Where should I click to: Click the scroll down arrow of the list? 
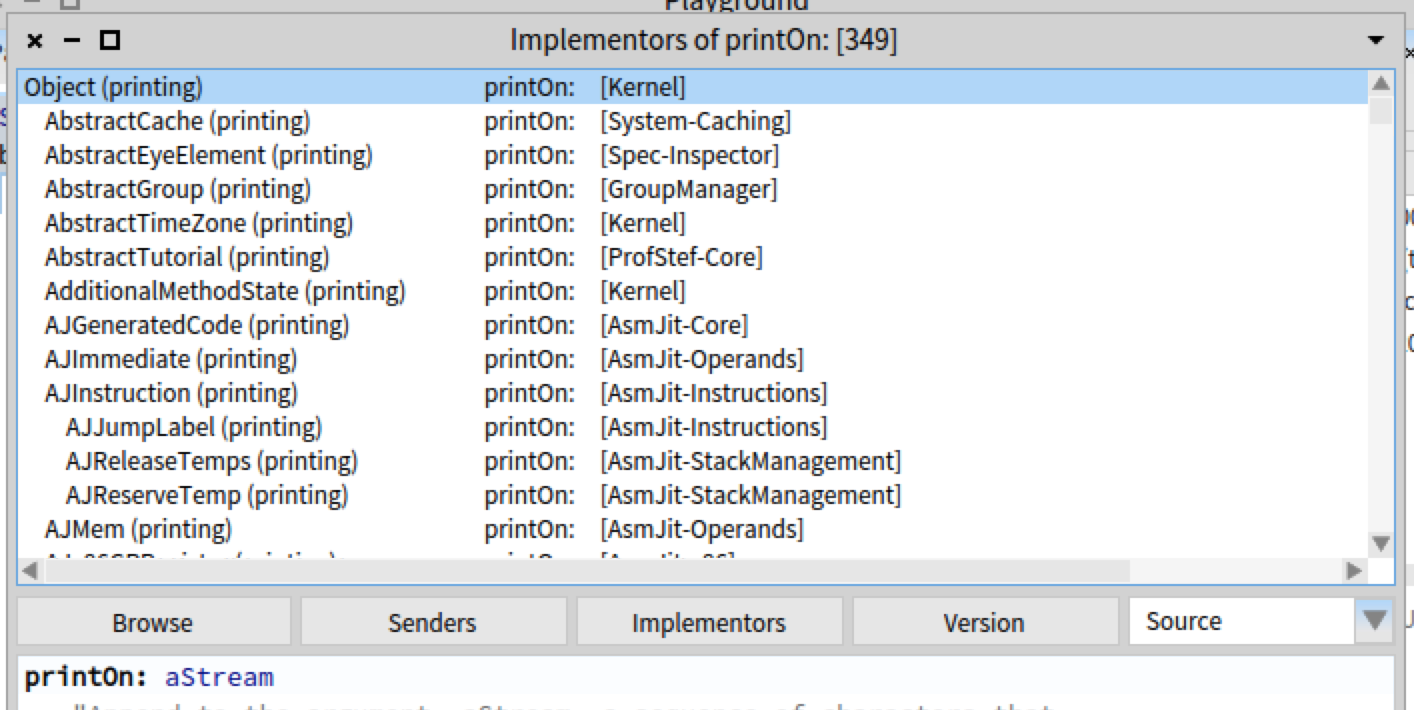[1380, 544]
